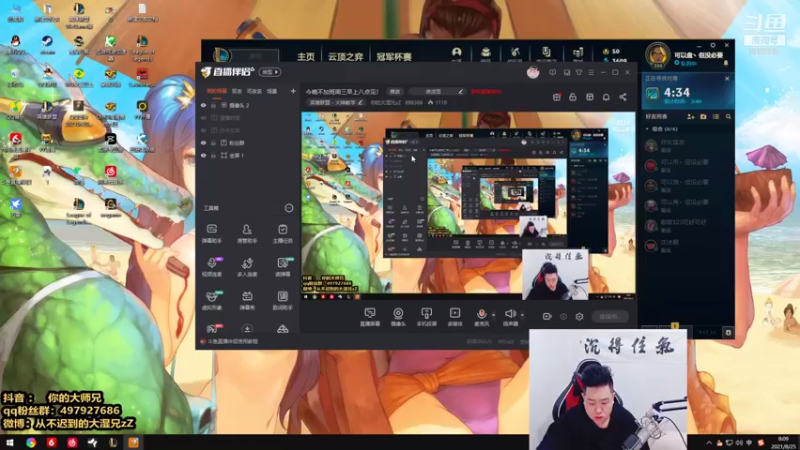Click the 修改 title edit button
Image resolution: width=800 pixels, height=450 pixels.
395,92
